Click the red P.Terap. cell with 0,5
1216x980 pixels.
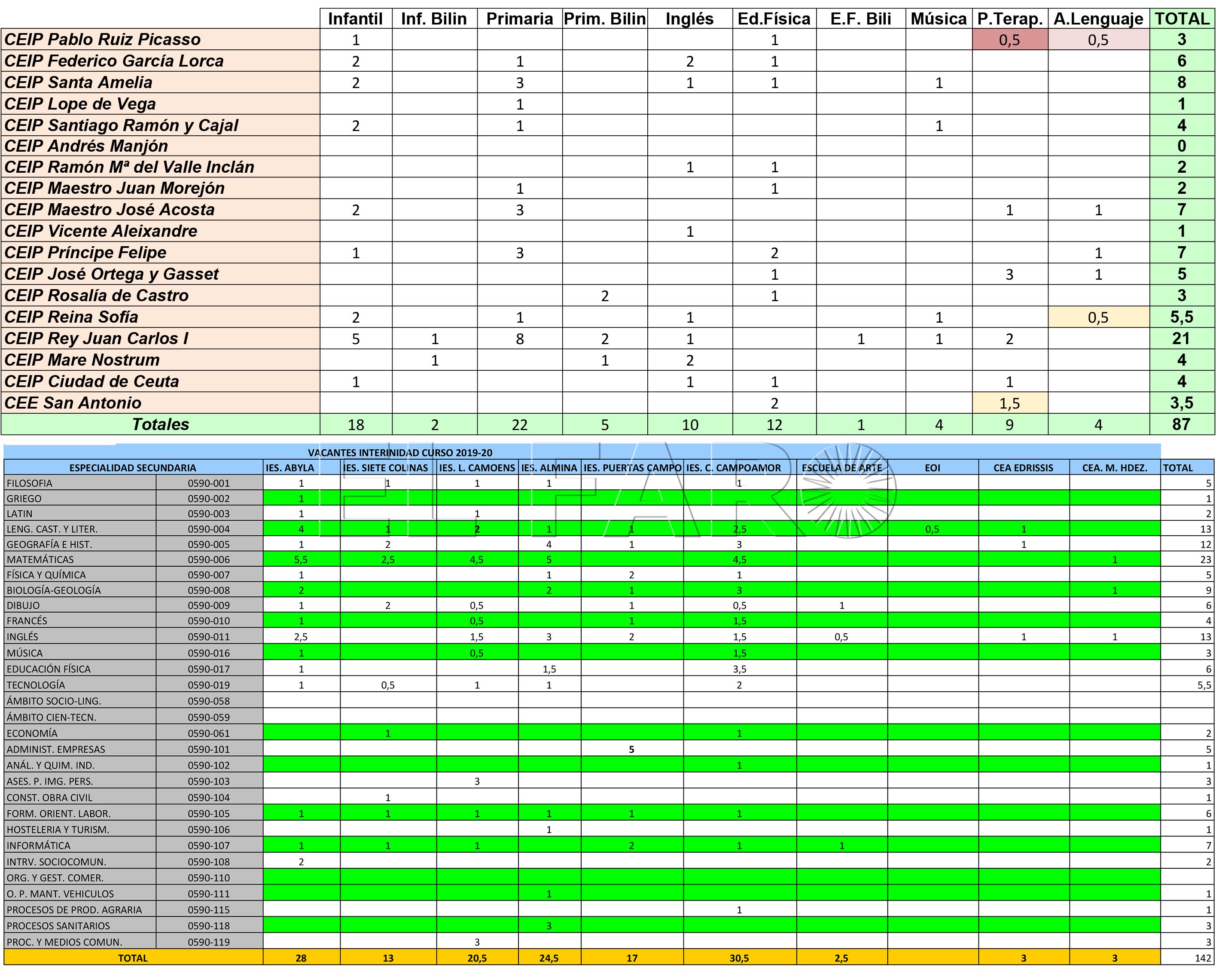point(1009,40)
